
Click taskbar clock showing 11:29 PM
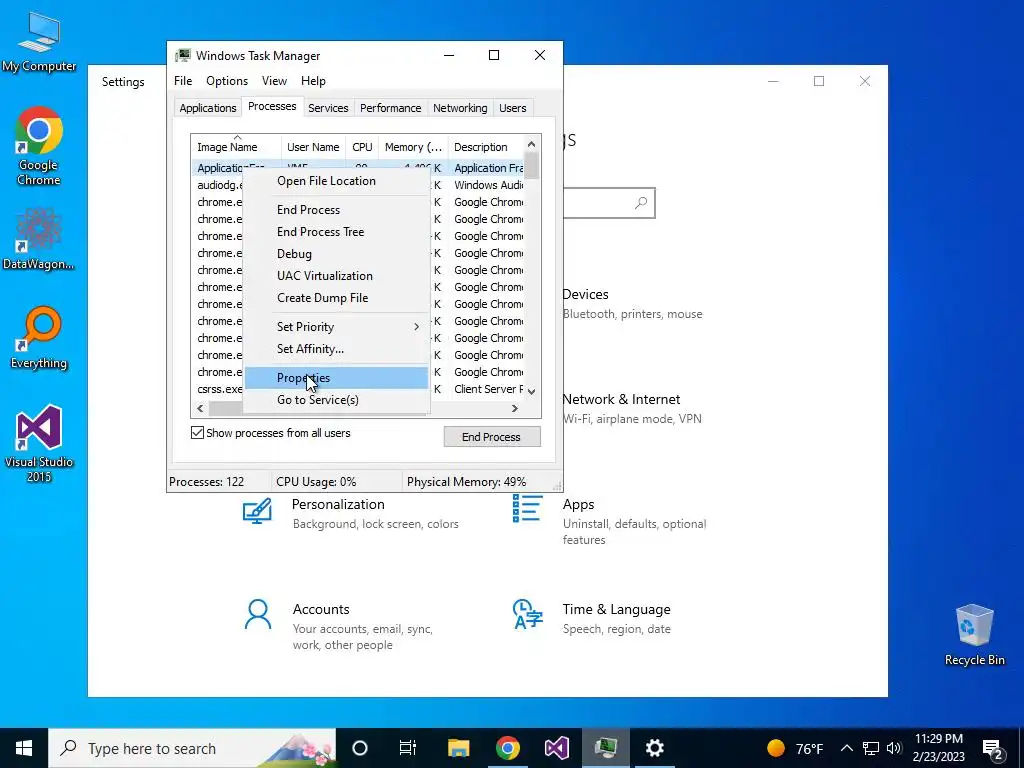point(938,748)
